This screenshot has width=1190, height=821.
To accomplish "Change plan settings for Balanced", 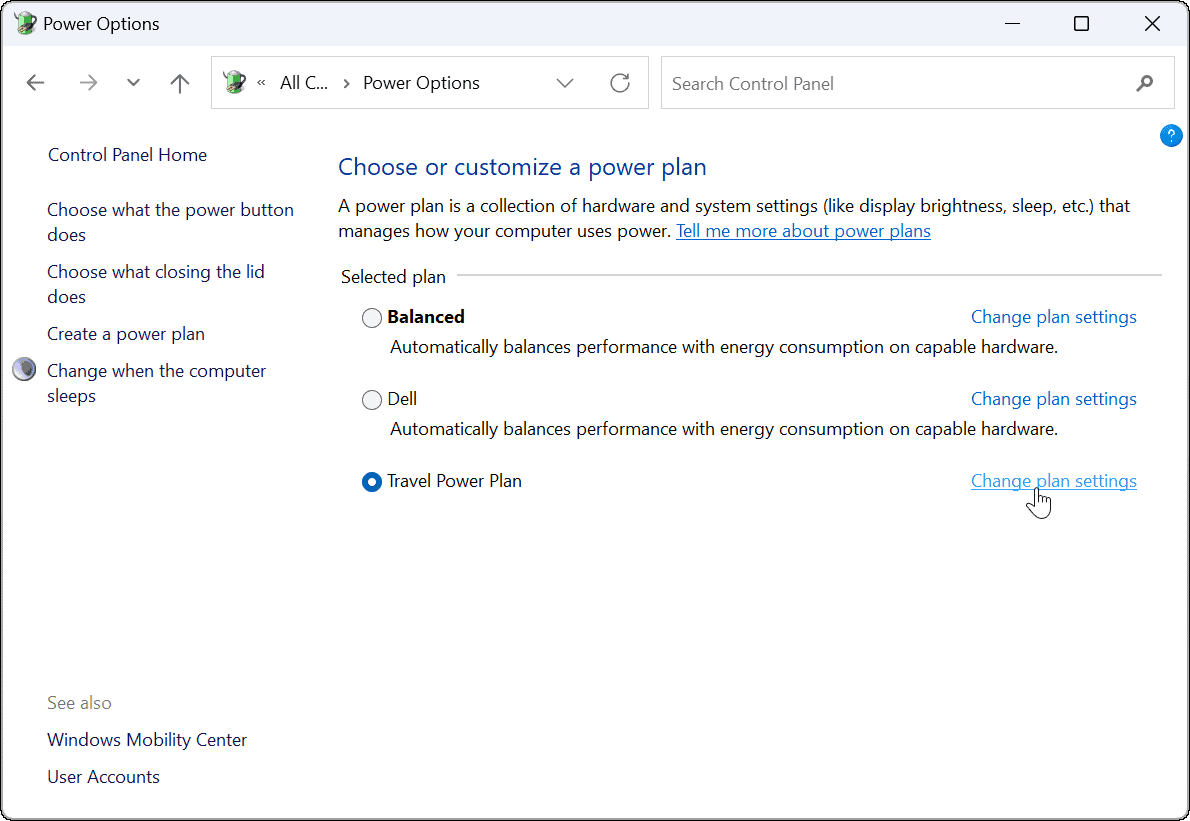I will pyautogui.click(x=1053, y=317).
